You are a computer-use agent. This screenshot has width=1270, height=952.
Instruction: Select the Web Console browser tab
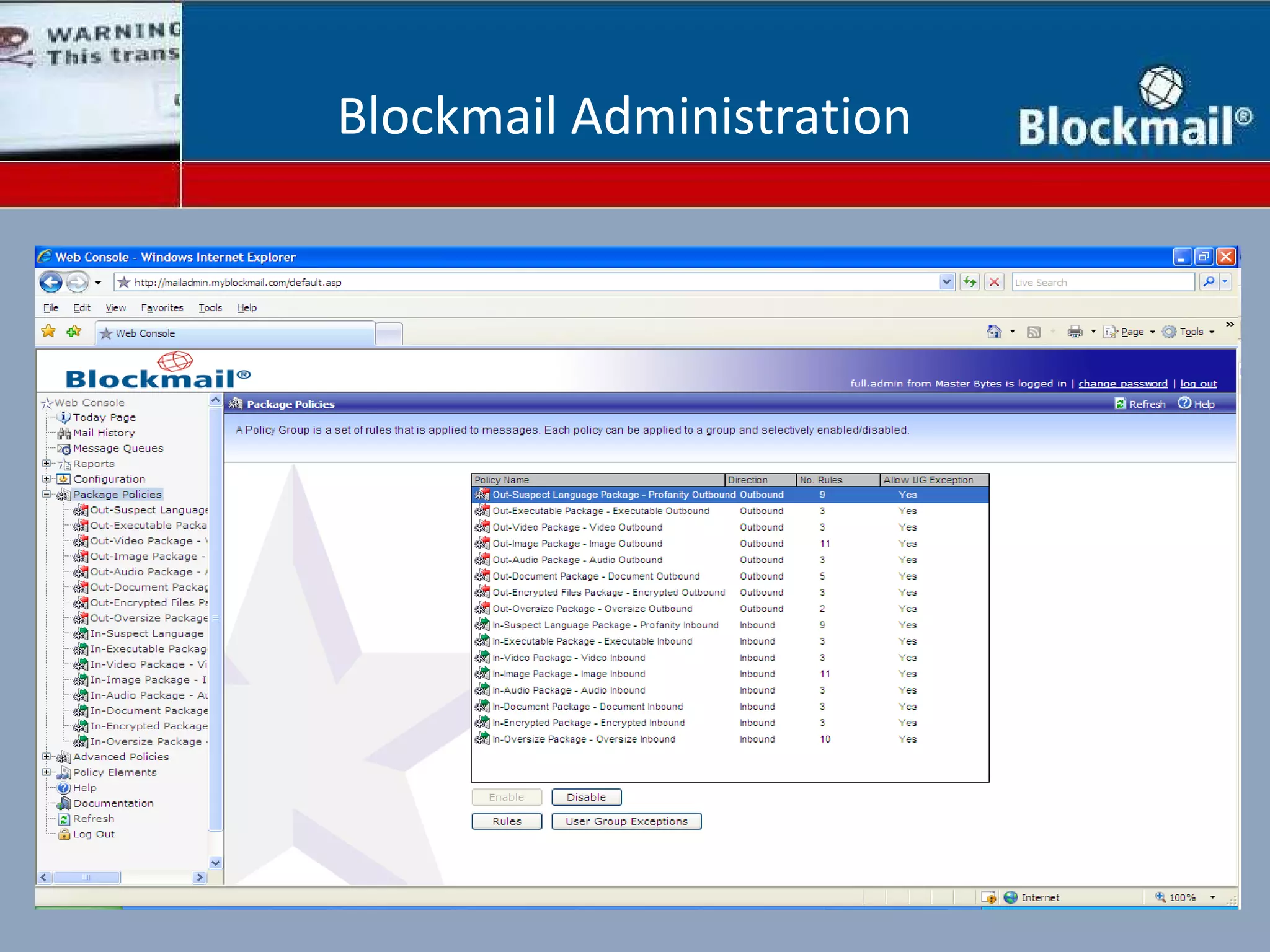[235, 333]
